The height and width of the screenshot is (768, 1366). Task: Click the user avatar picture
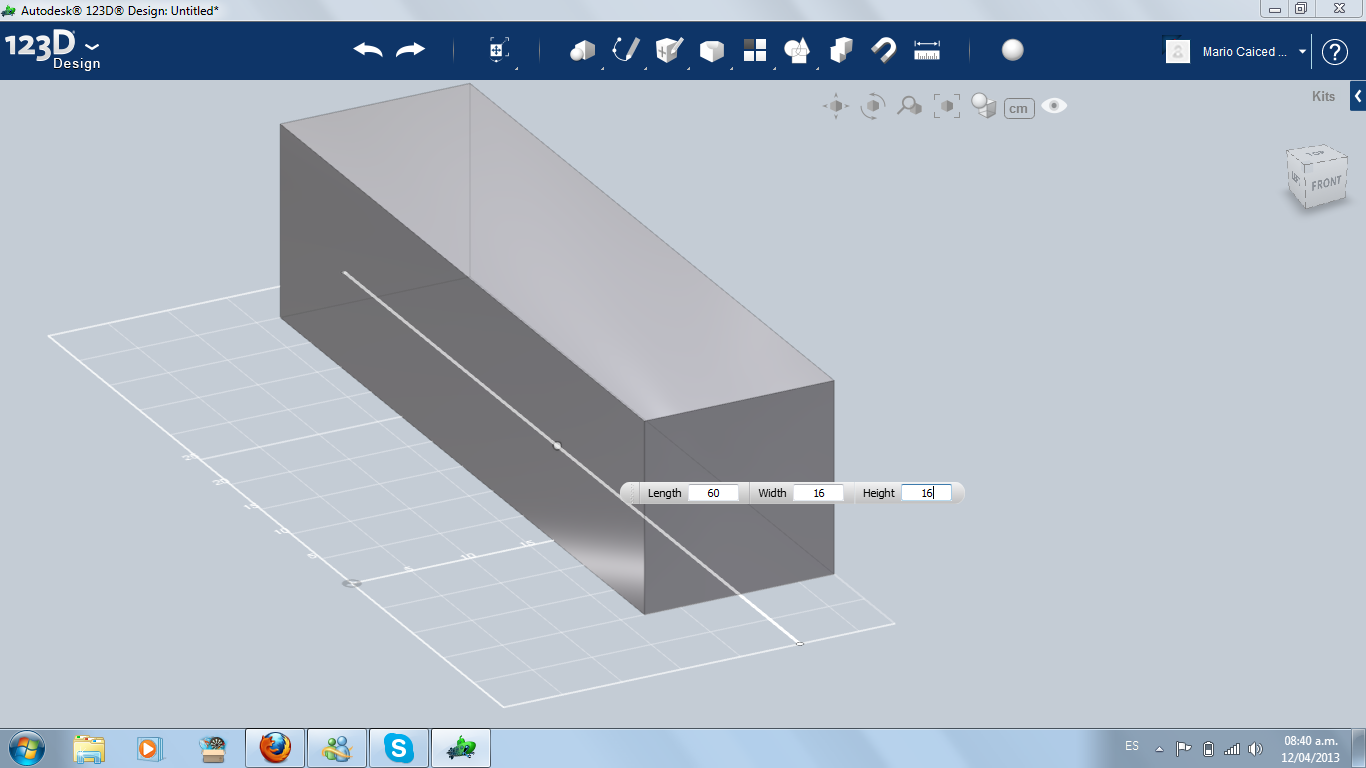tap(1178, 51)
